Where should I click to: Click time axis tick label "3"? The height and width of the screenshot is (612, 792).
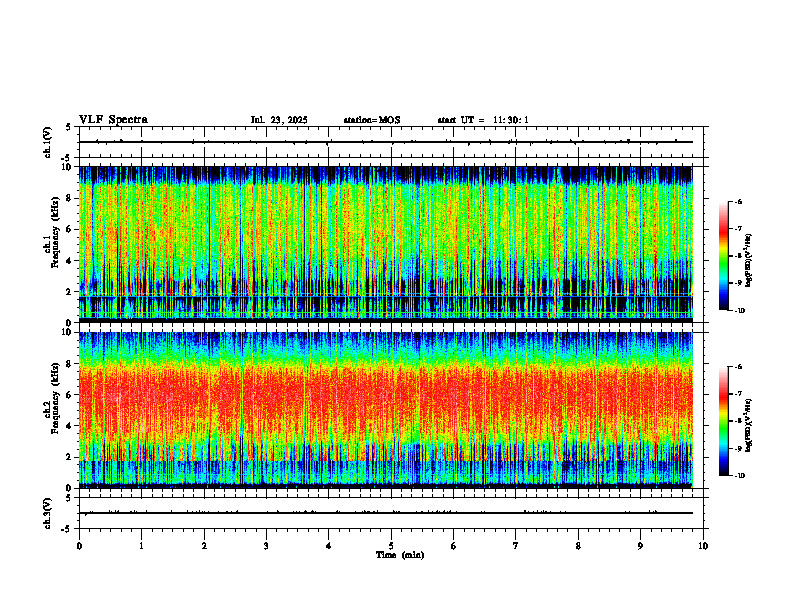(x=266, y=546)
